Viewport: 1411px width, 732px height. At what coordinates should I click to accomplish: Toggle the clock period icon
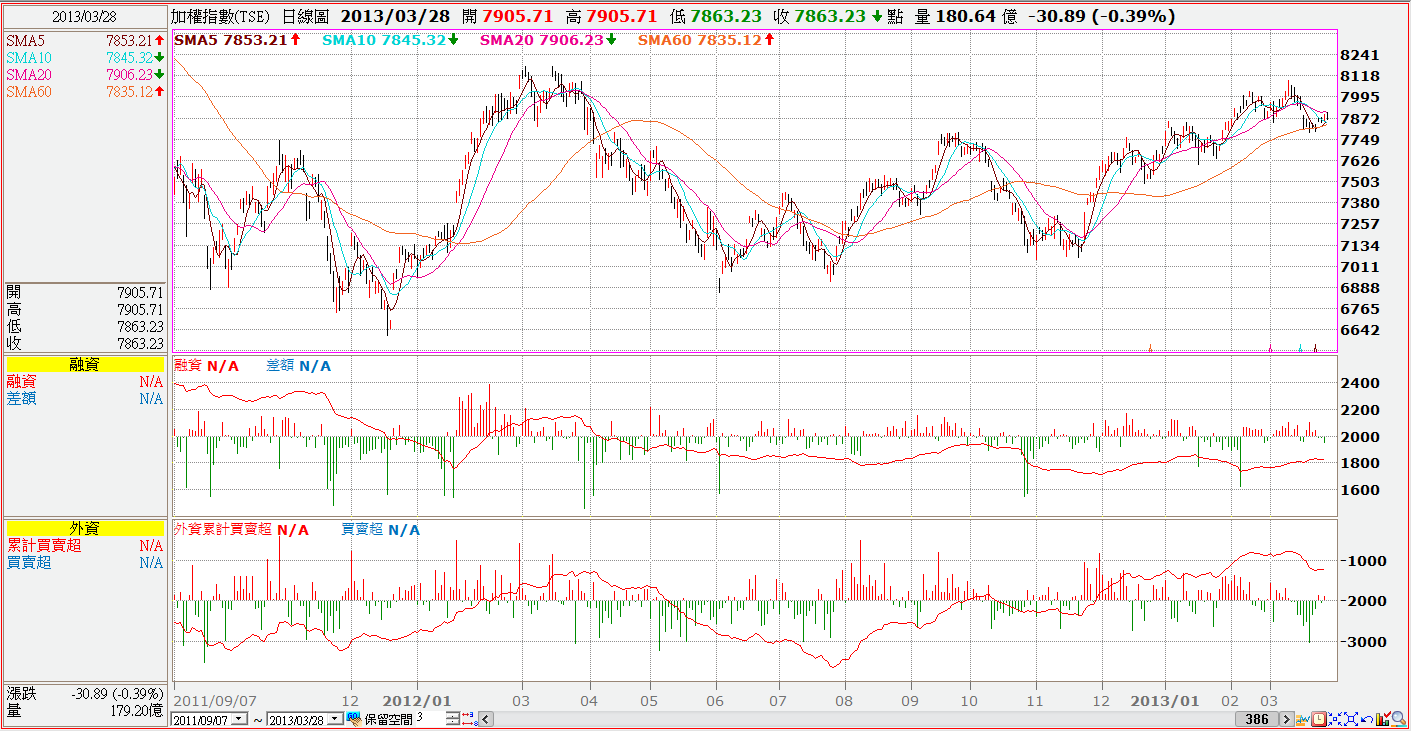[1319, 719]
